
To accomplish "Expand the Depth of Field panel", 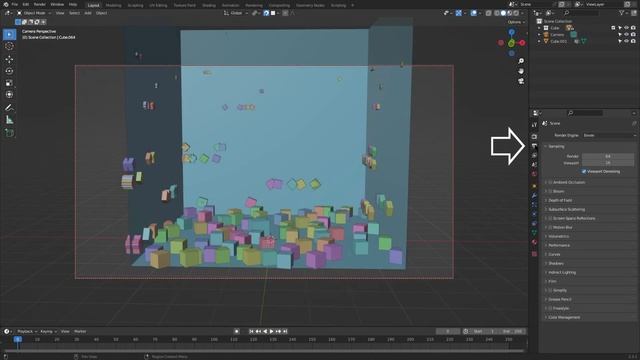I will click(x=560, y=200).
